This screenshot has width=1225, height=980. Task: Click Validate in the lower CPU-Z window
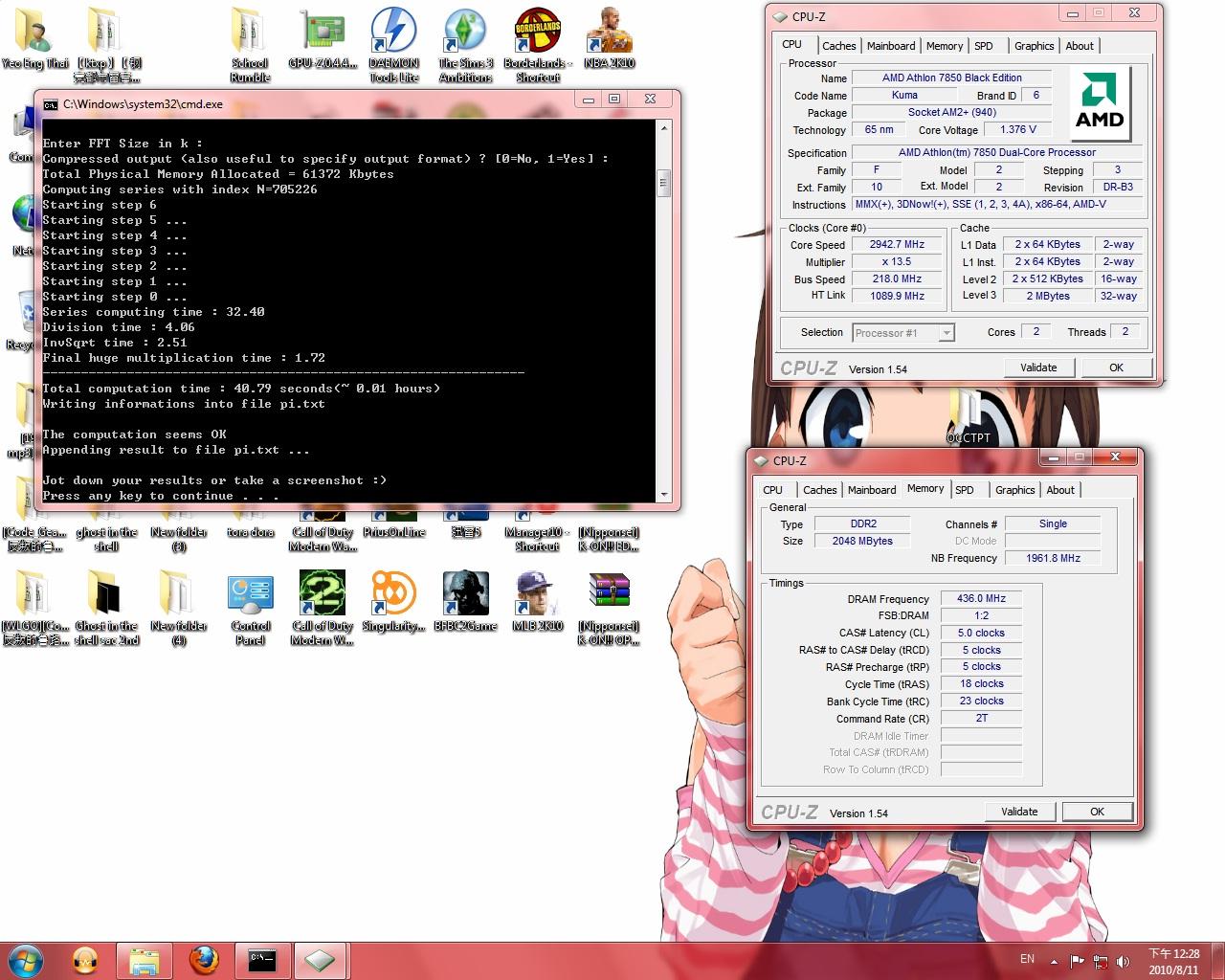point(1019,812)
